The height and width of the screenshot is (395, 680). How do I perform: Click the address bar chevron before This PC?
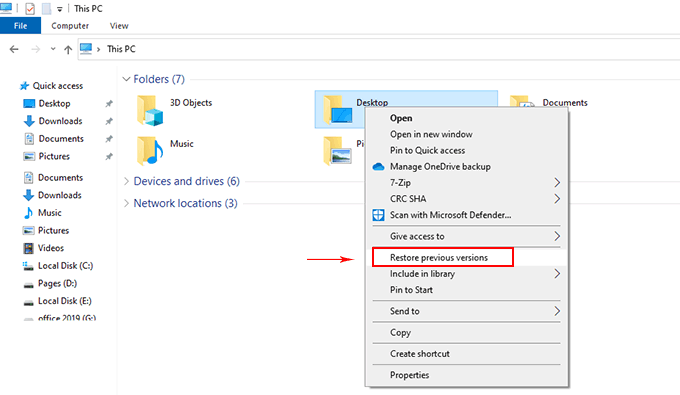pos(98,49)
